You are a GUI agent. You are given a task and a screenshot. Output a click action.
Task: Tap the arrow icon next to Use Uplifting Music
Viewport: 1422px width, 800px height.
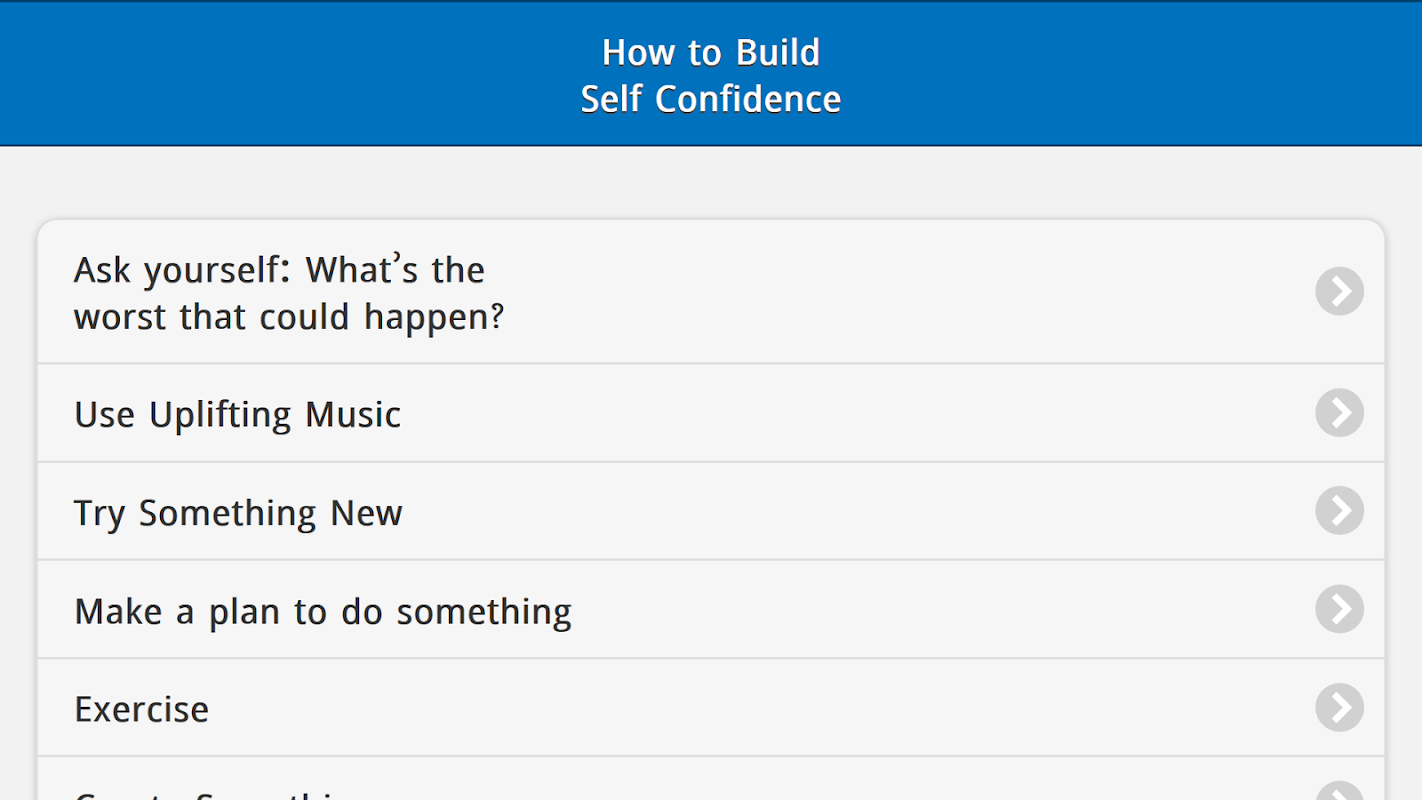pos(1340,413)
